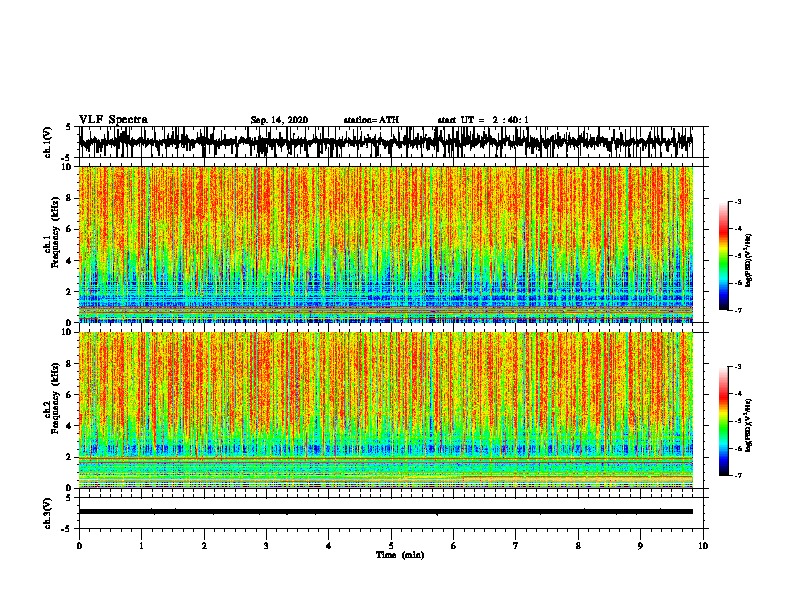The image size is (792, 612).
Task: Click the "3" tick on the time axis
Action: point(266,546)
